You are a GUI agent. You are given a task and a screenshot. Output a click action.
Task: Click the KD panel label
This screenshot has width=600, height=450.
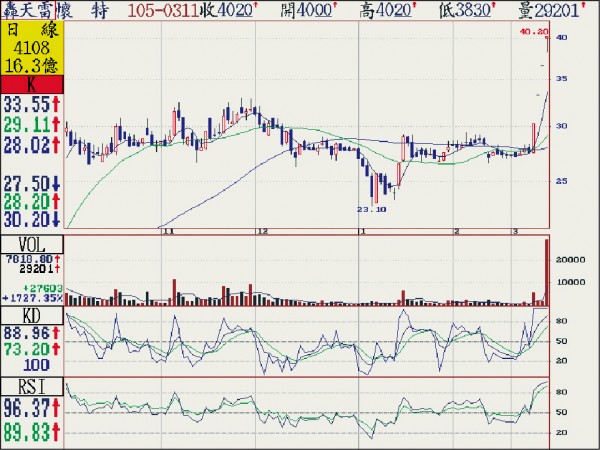[x=32, y=316]
